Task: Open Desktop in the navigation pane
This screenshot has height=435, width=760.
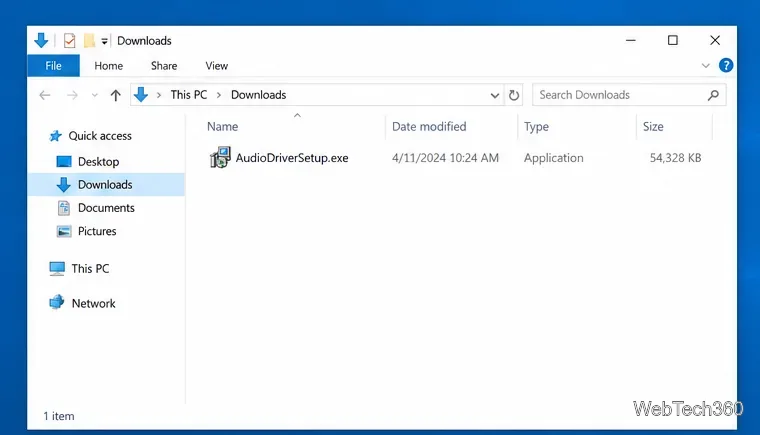Action: point(98,161)
